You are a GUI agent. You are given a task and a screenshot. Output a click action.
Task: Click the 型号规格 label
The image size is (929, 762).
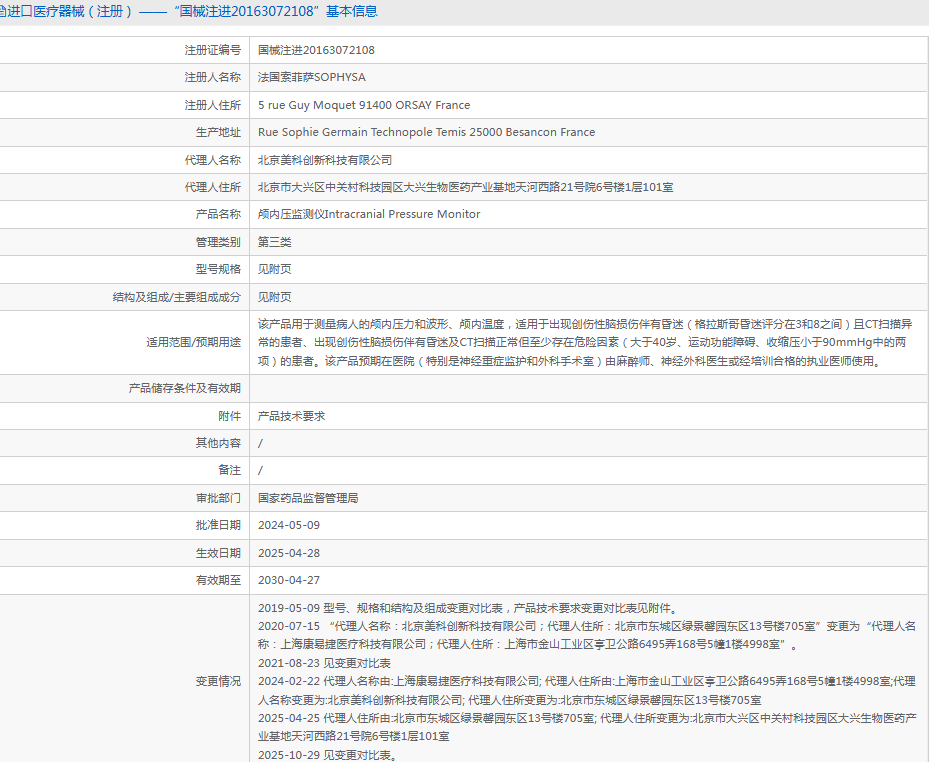[x=218, y=269]
